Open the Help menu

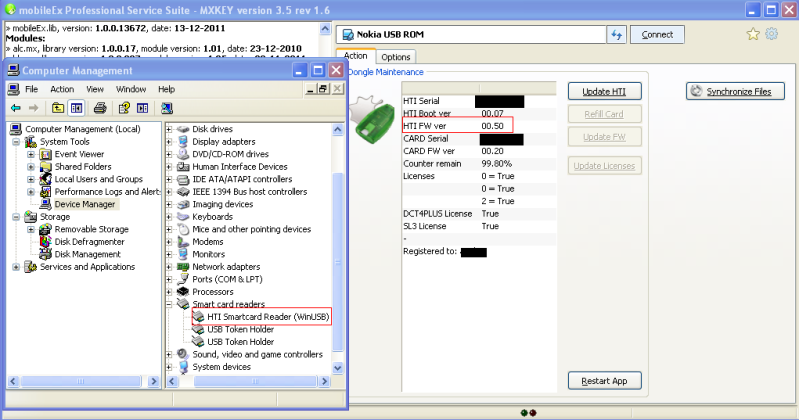(x=167, y=89)
